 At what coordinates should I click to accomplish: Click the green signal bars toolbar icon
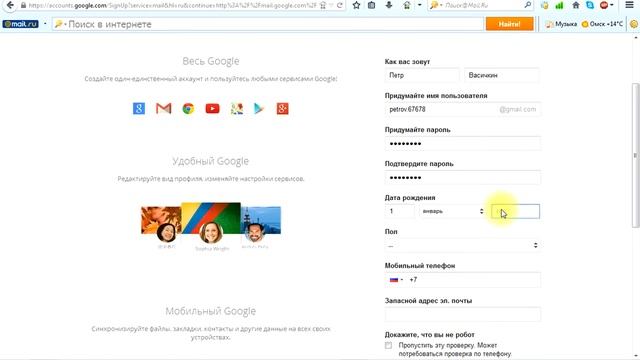559,5
